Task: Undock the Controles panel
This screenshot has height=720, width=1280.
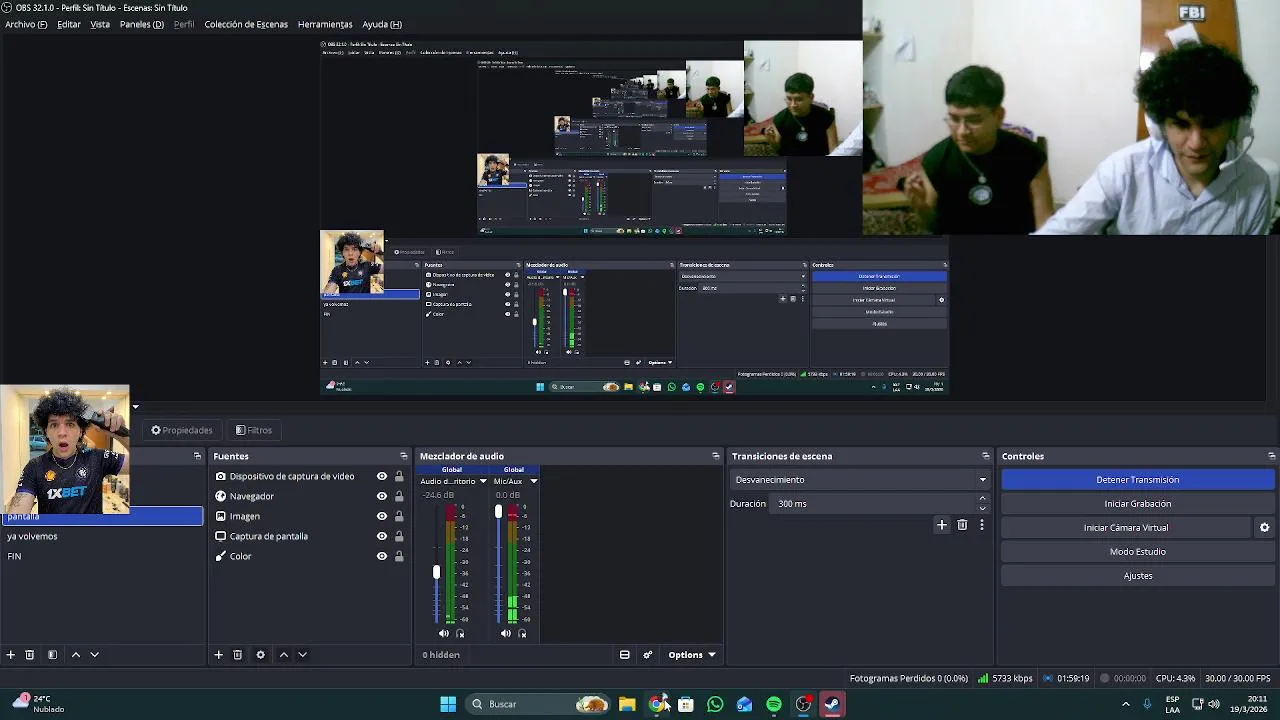Action: (x=1271, y=456)
